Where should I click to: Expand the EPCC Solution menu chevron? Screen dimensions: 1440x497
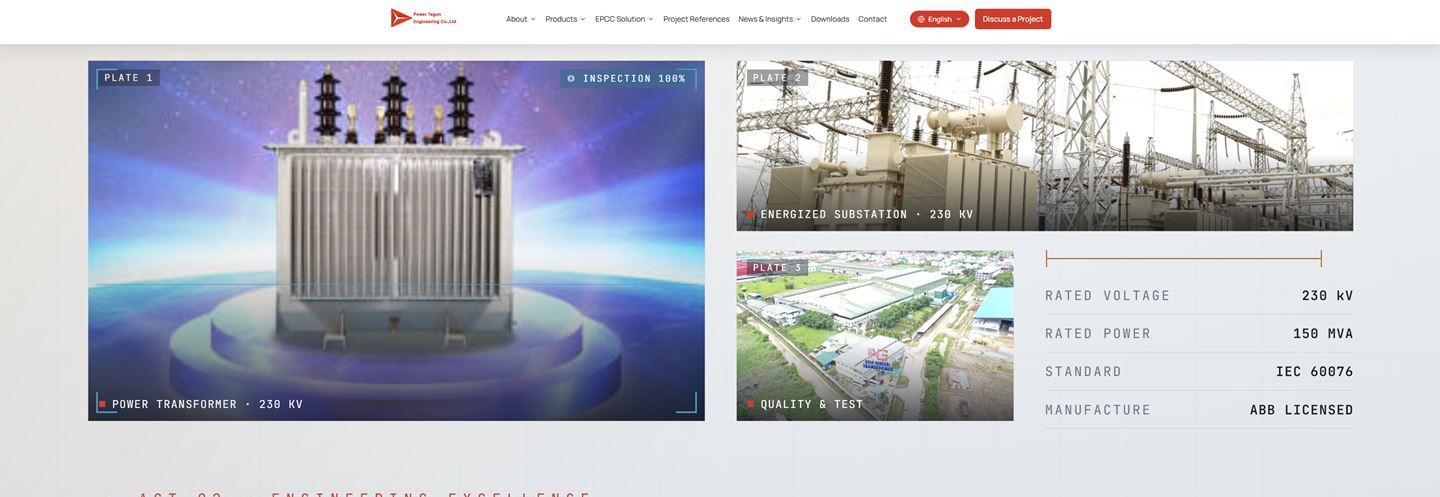651,19
